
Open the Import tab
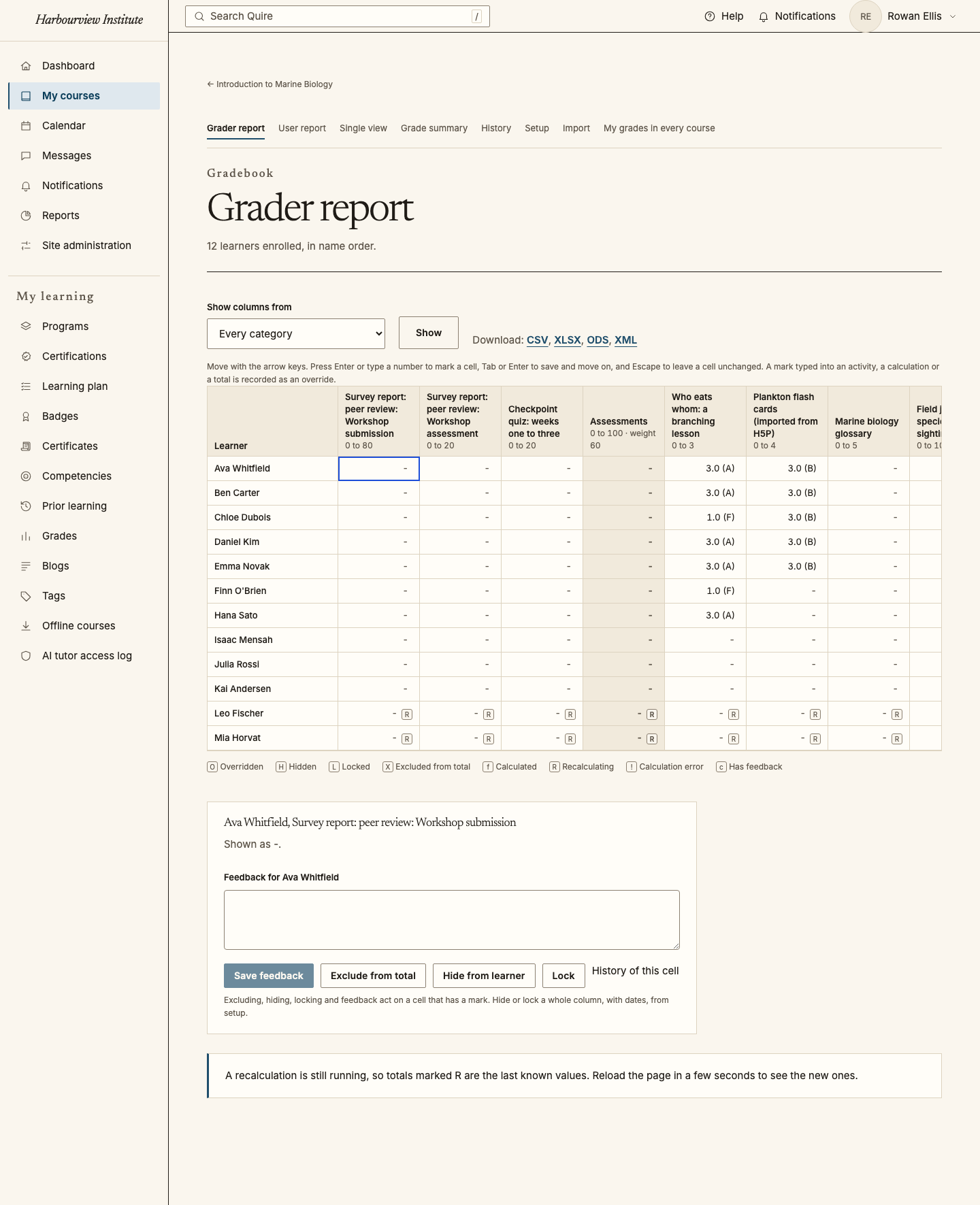pyautogui.click(x=576, y=129)
